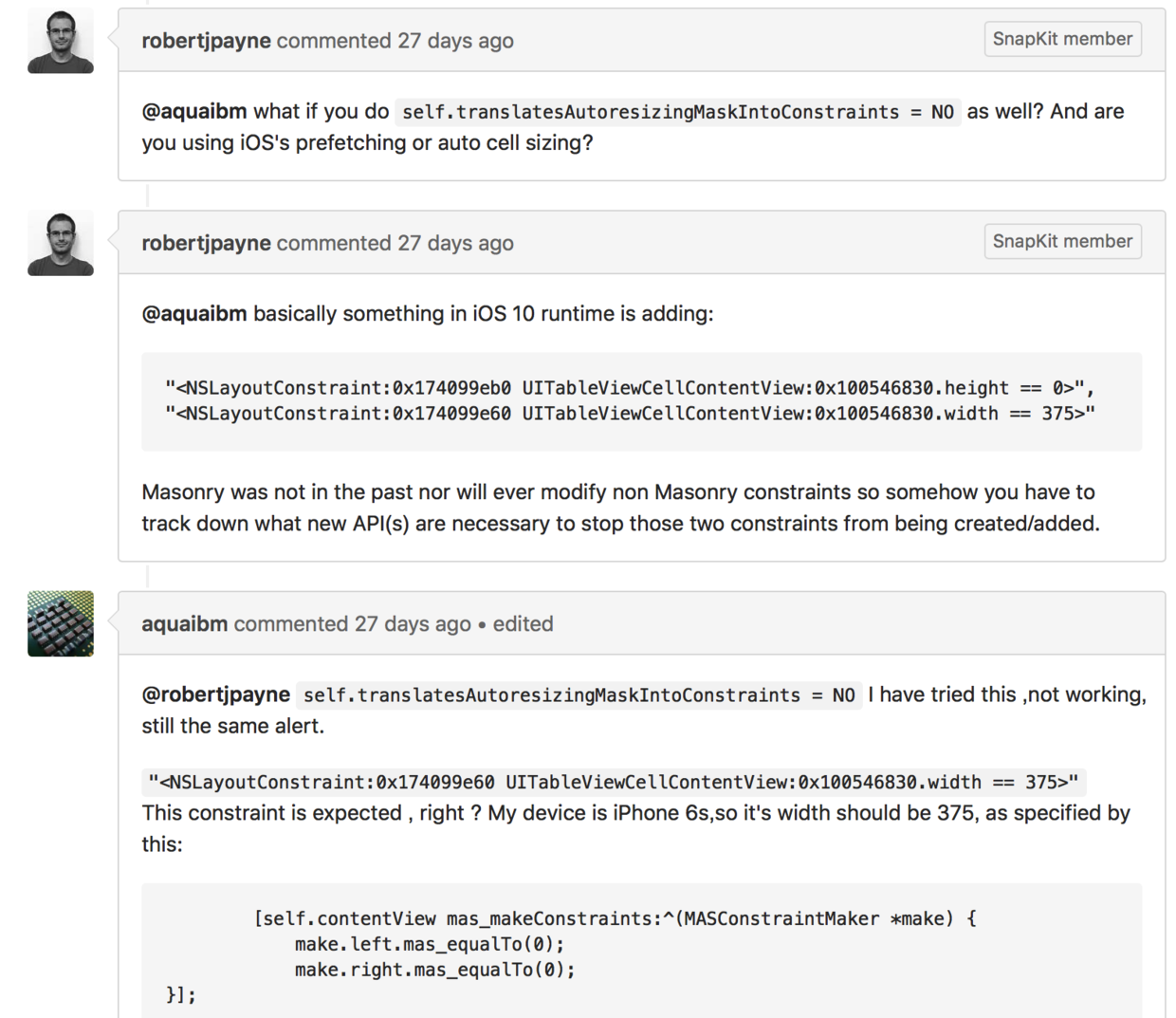Screen dimensions: 1176x1018
Task: Open robertjpayne's profile from the prefetching comment header
Action: [206, 41]
